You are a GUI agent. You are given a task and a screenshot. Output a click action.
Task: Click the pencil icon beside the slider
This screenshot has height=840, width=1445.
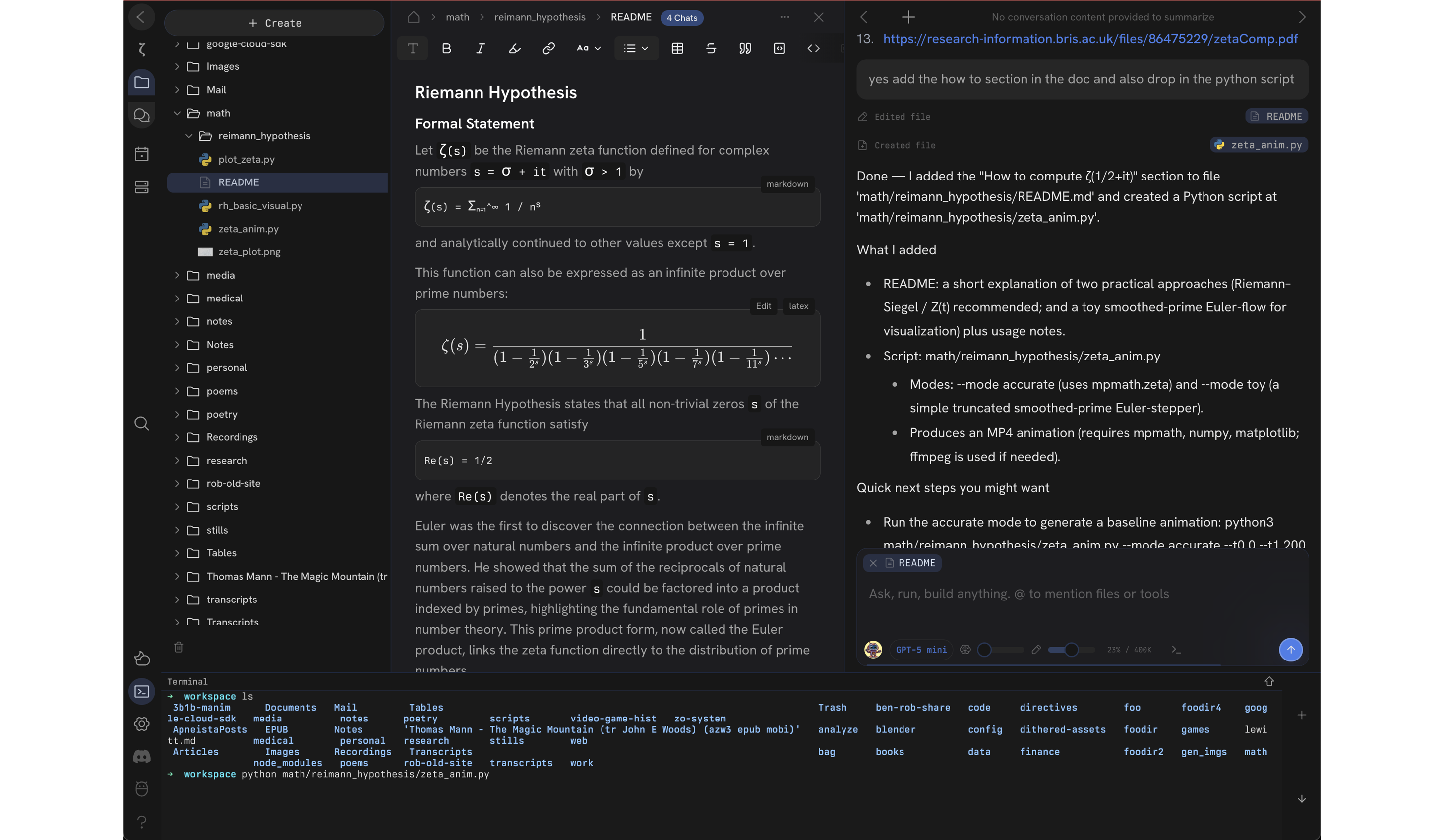coord(1036,650)
